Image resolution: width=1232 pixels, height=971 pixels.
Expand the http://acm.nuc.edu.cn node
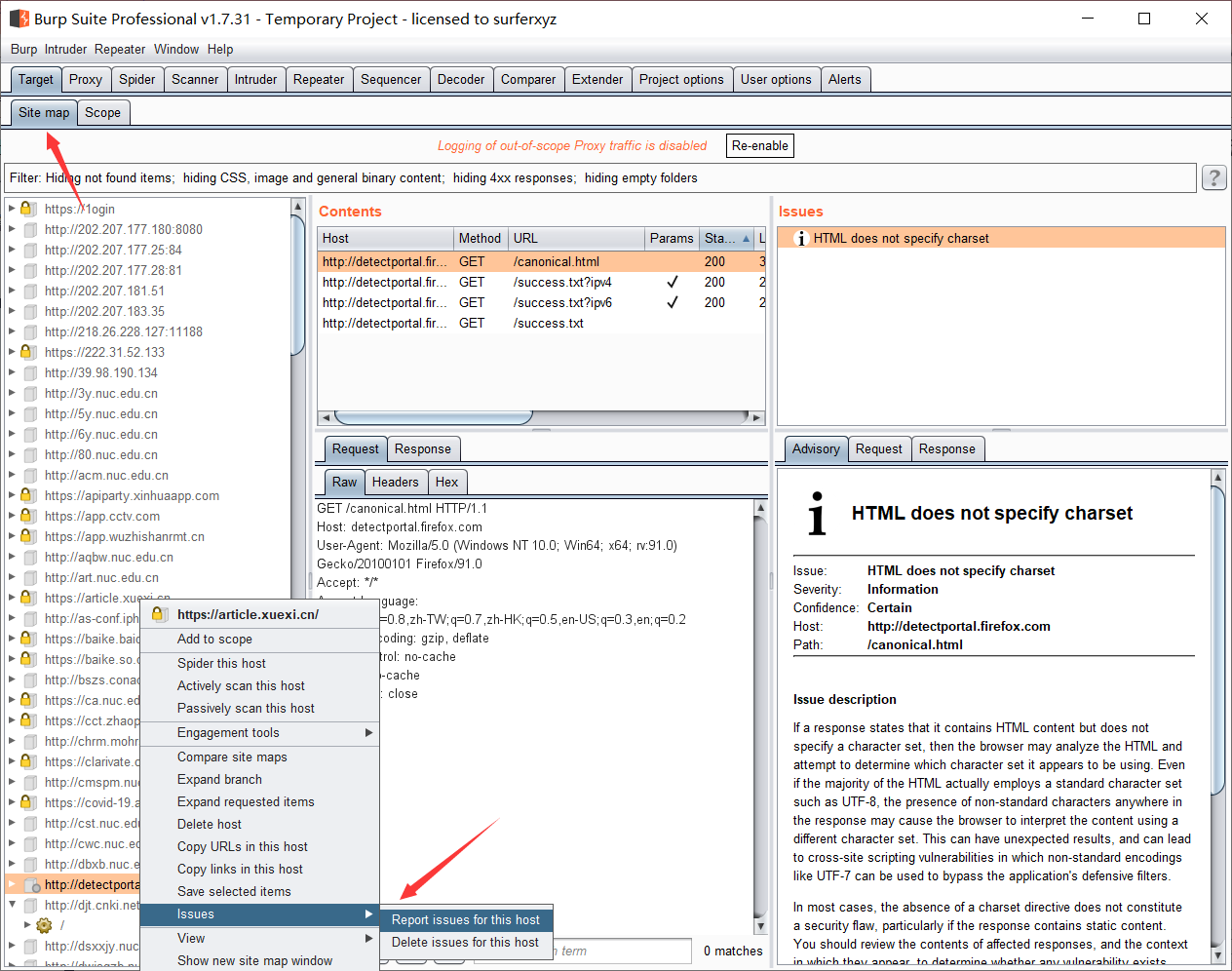coord(12,475)
